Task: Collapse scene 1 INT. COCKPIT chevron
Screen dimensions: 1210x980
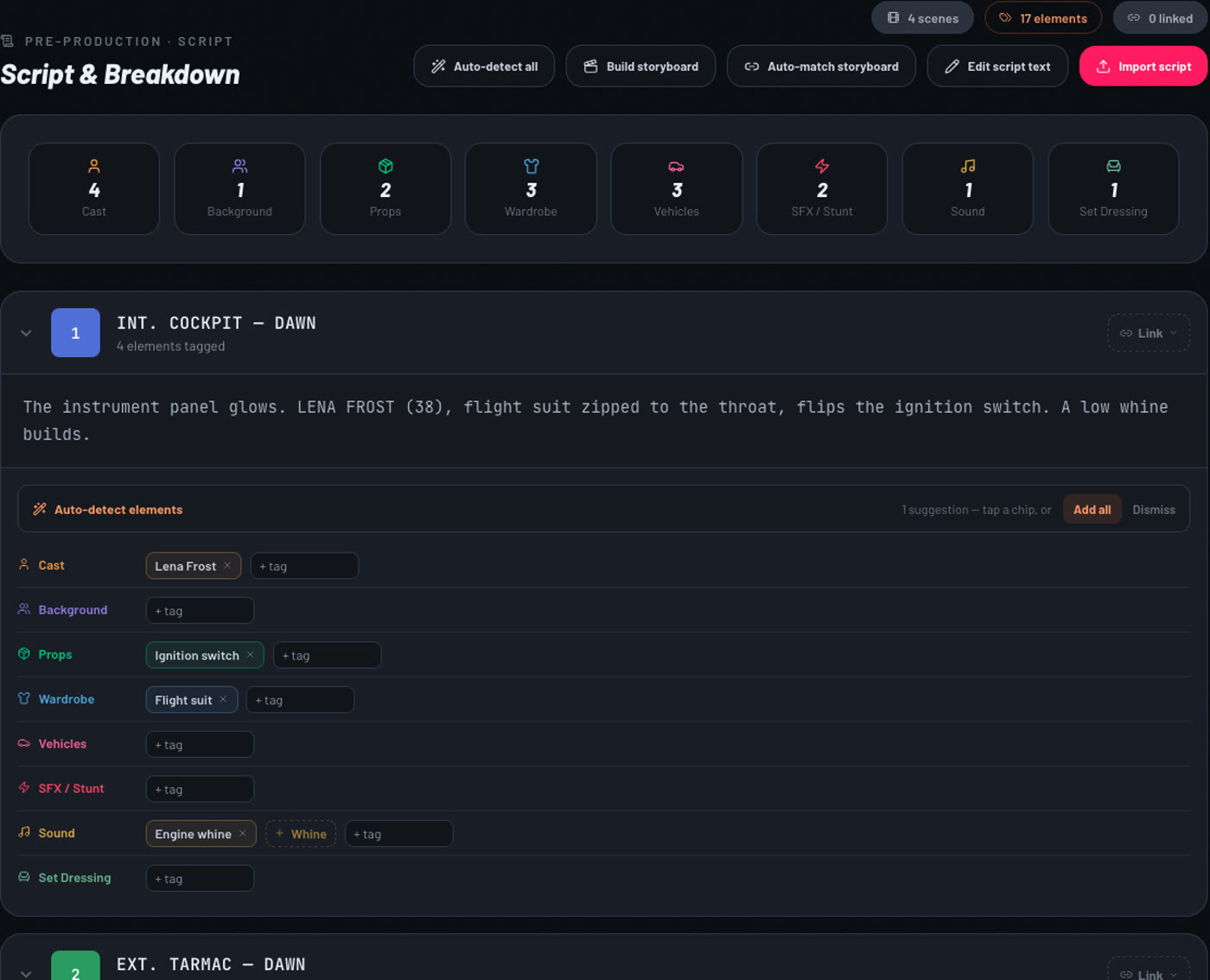Action: tap(26, 333)
